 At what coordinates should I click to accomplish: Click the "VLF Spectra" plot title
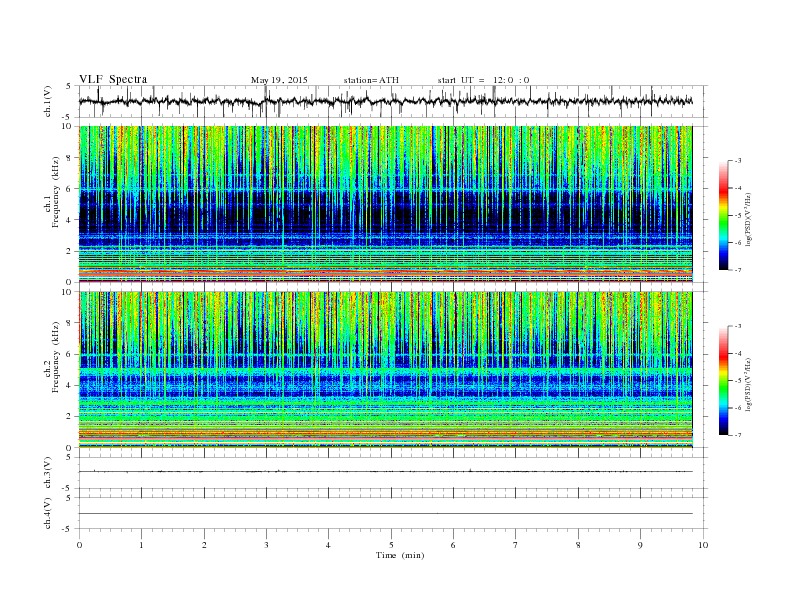[x=113, y=79]
